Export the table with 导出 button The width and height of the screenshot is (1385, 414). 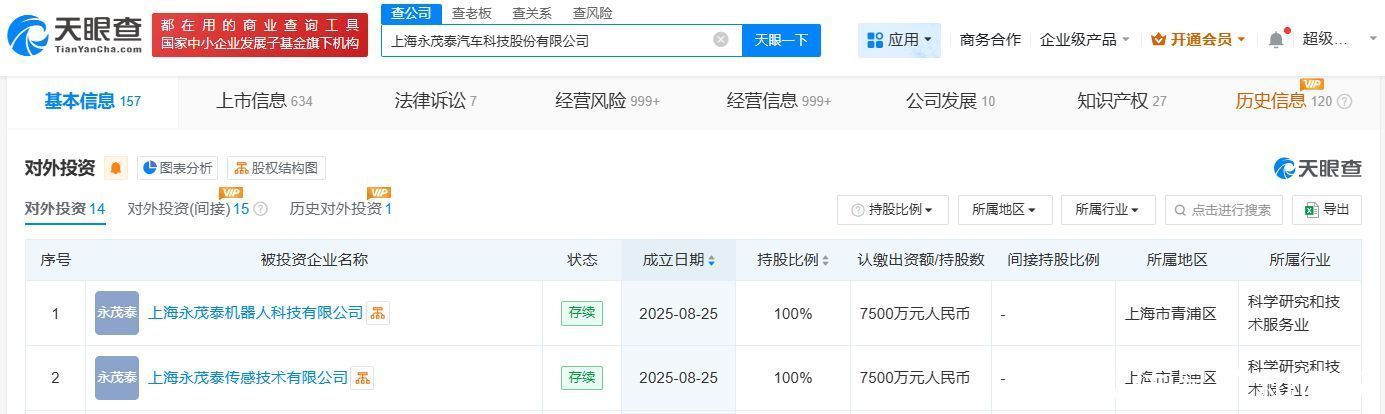[1327, 210]
